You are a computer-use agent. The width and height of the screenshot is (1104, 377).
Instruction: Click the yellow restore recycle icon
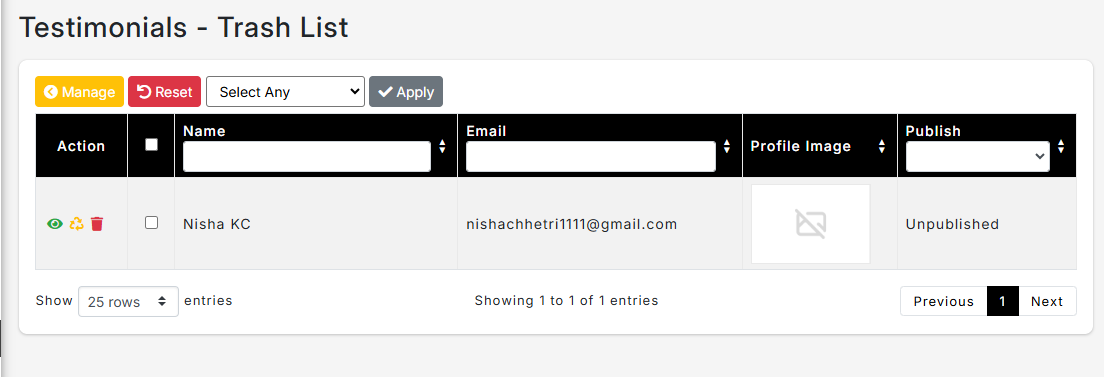76,224
